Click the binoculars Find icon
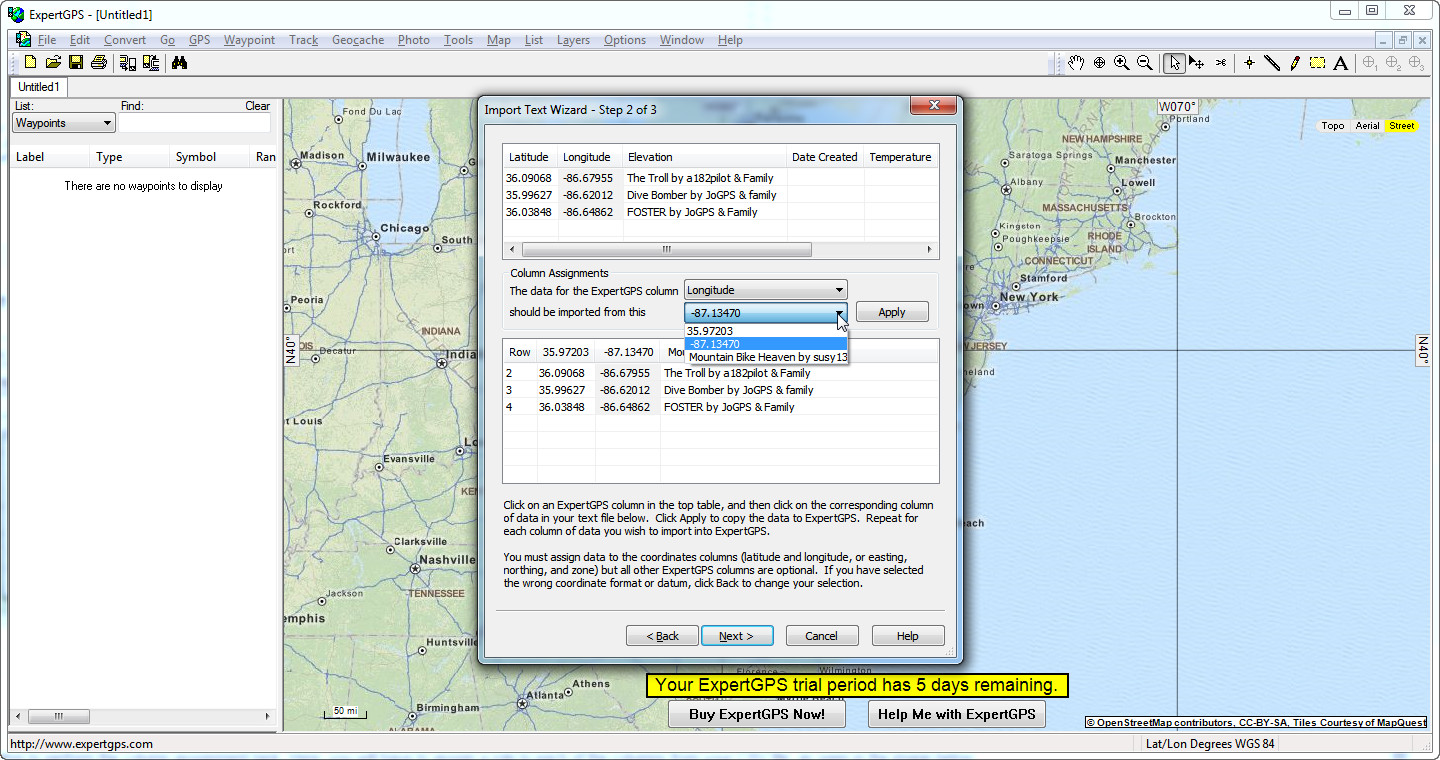The image size is (1440, 760). (180, 63)
